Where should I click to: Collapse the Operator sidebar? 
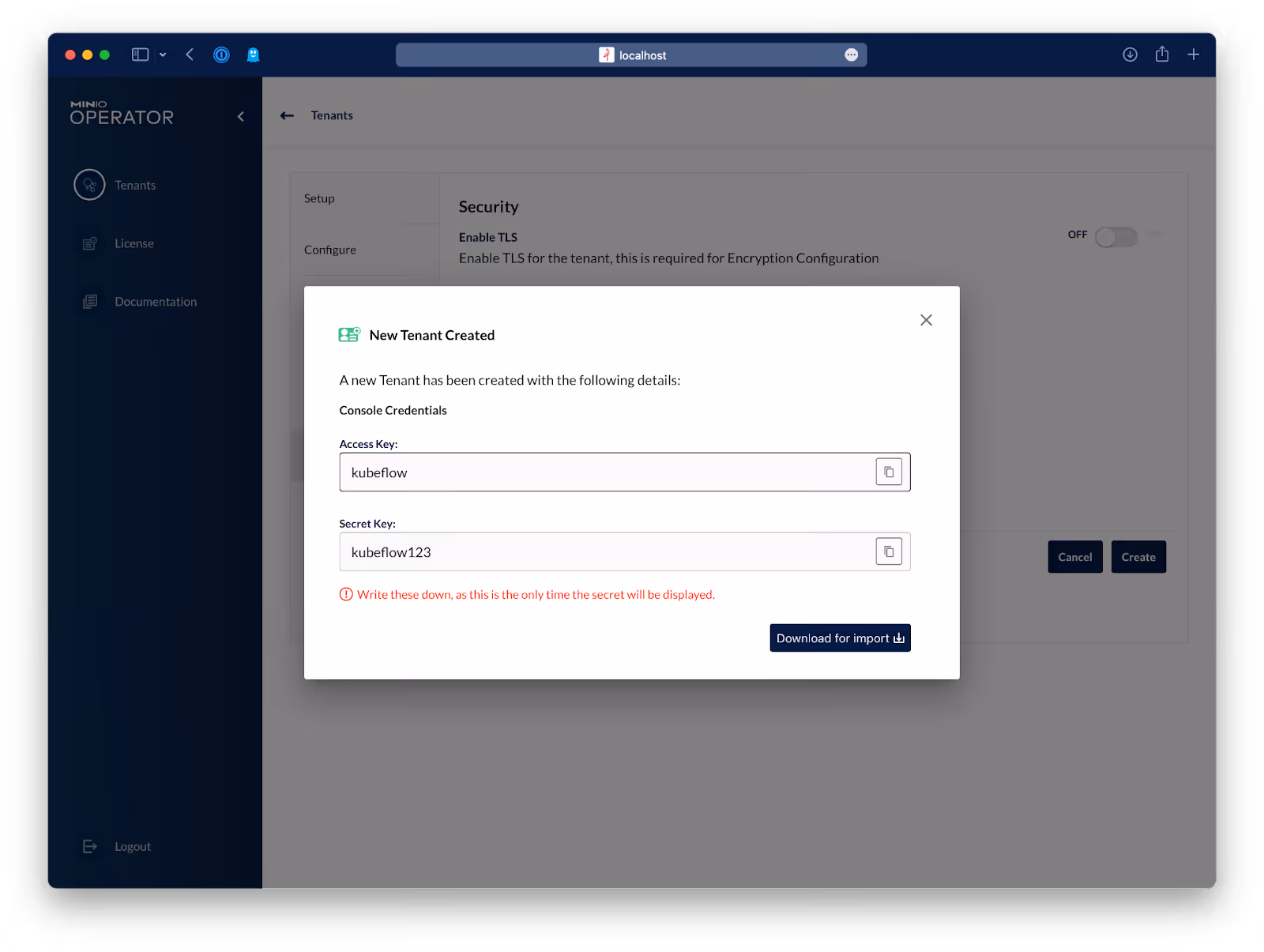coord(241,117)
